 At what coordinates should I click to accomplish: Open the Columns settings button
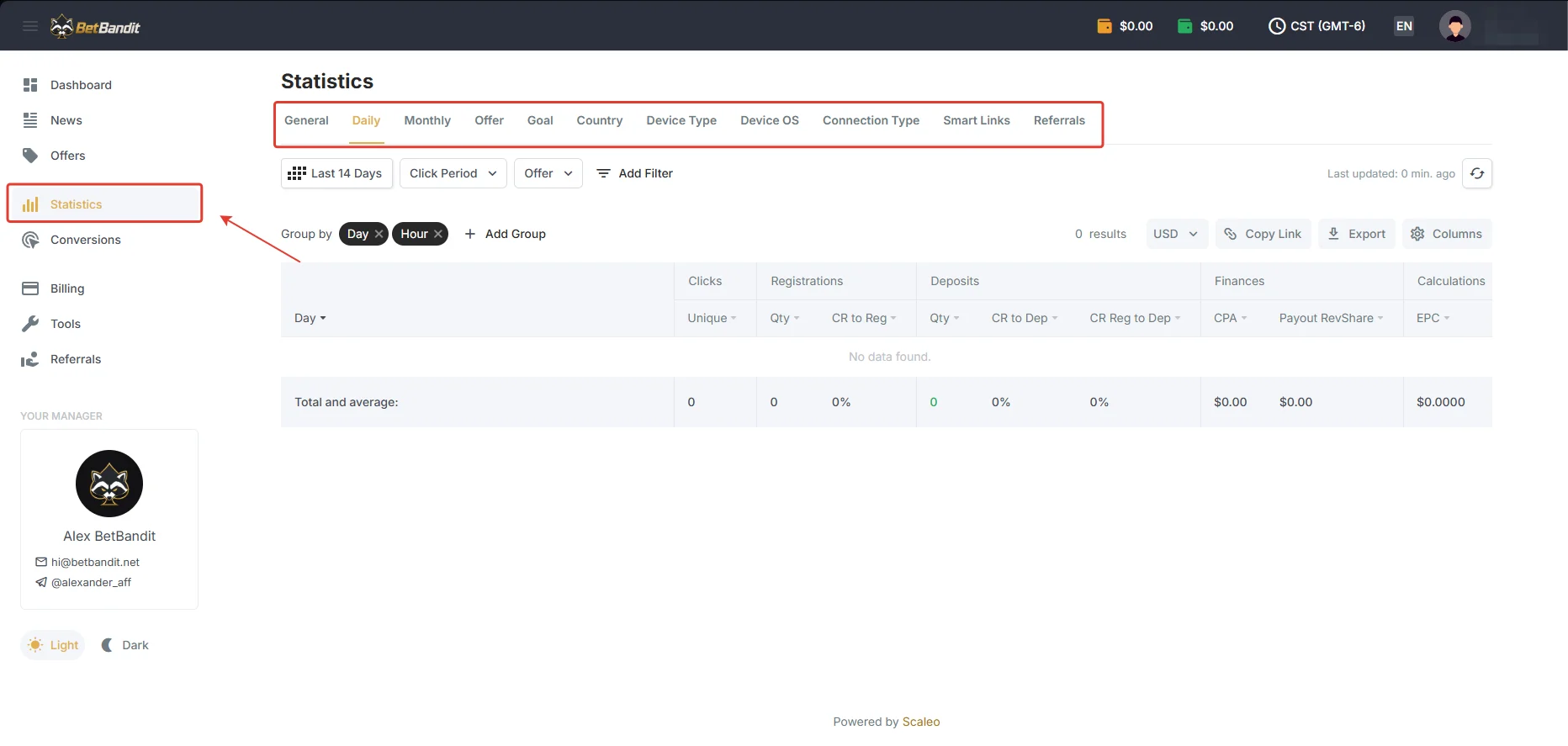pyautogui.click(x=1447, y=234)
